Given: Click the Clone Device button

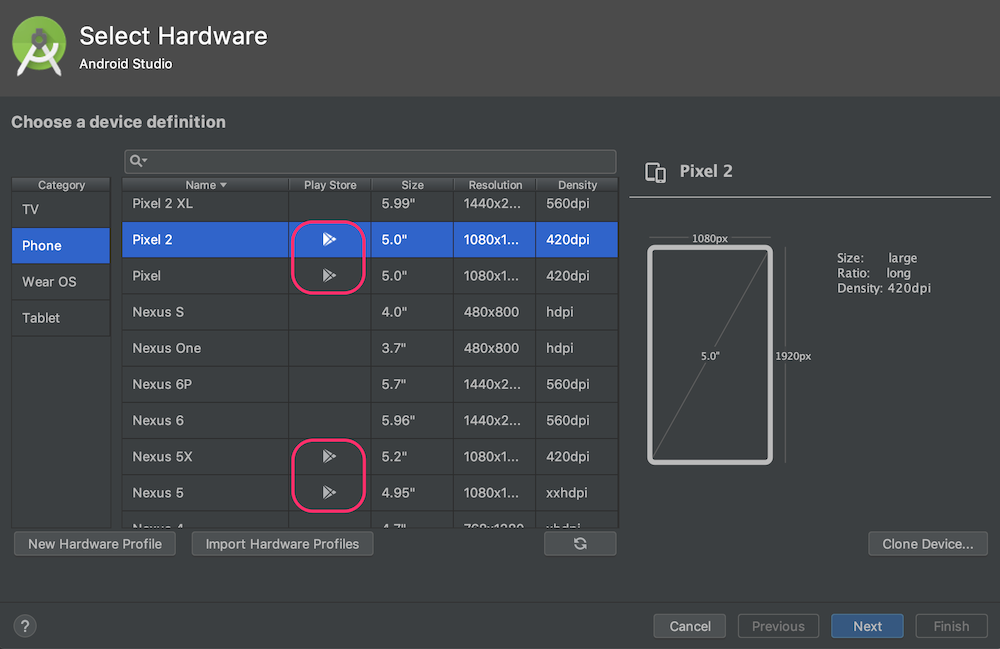Looking at the screenshot, I should coord(928,544).
